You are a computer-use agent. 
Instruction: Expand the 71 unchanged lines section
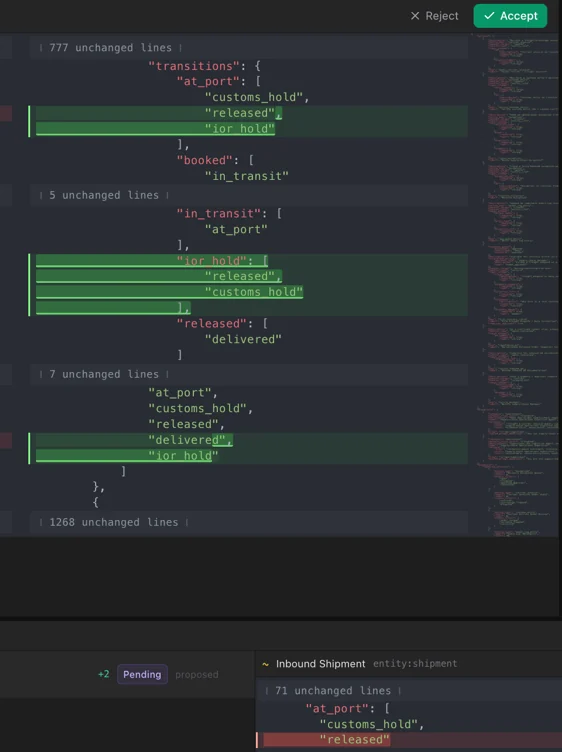409,691
